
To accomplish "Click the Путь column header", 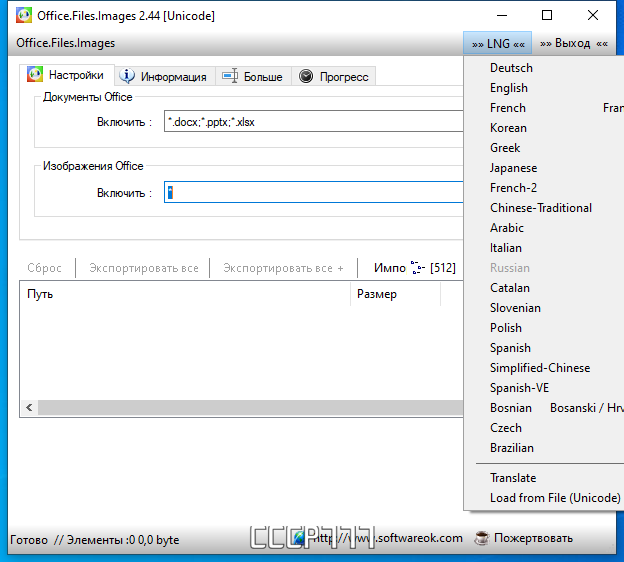I will [185, 294].
